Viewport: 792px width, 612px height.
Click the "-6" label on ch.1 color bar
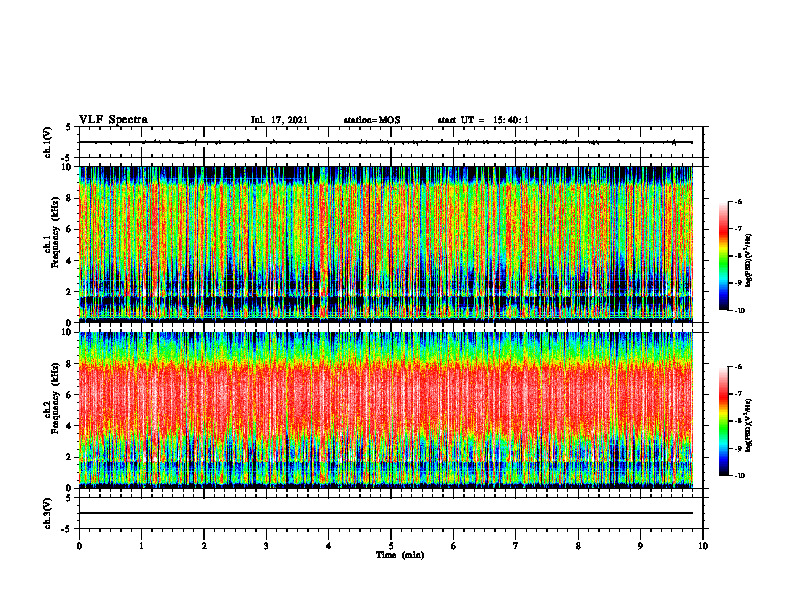pos(738,202)
